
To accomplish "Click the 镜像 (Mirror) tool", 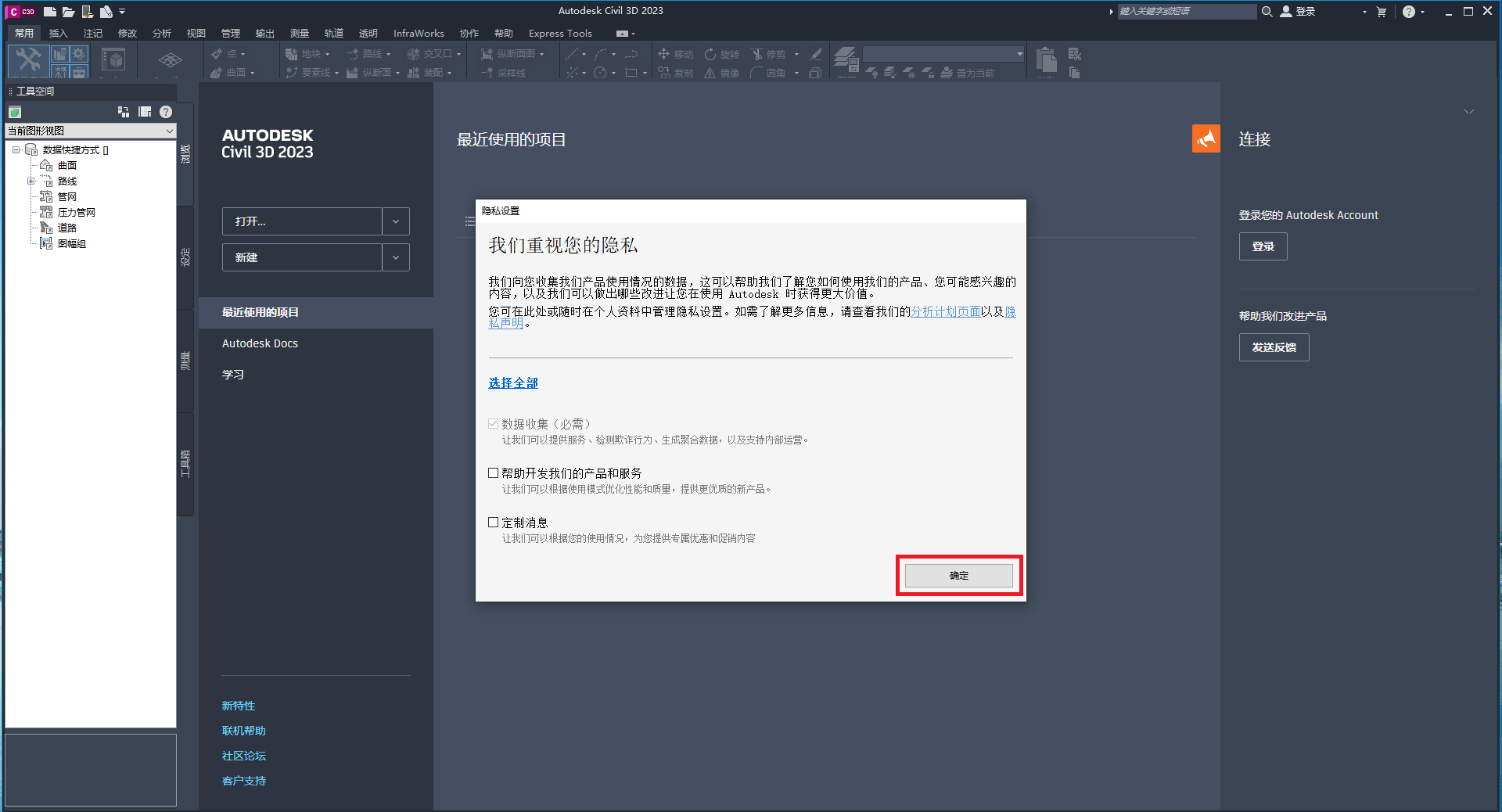I will click(721, 73).
